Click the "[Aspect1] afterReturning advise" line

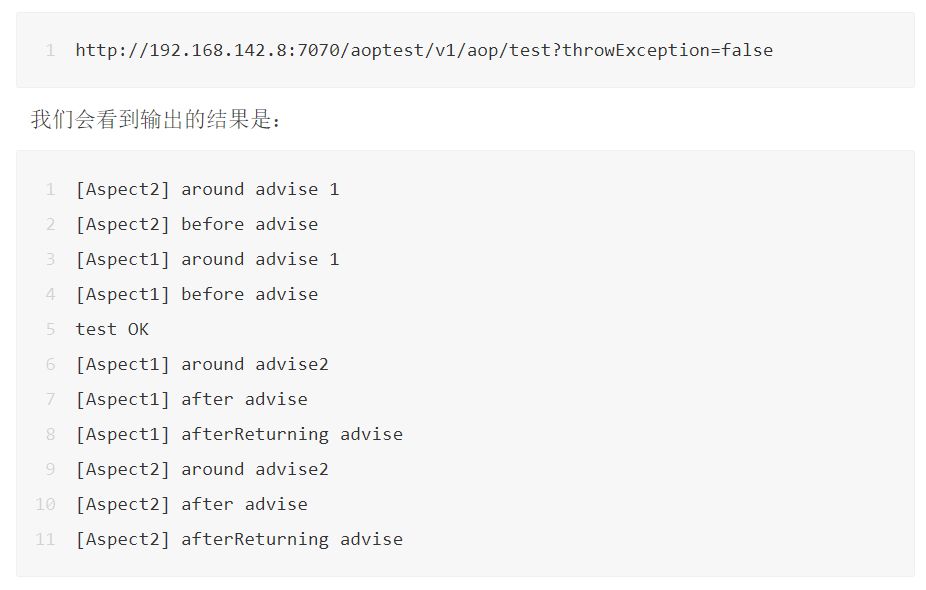pyautogui.click(x=239, y=434)
